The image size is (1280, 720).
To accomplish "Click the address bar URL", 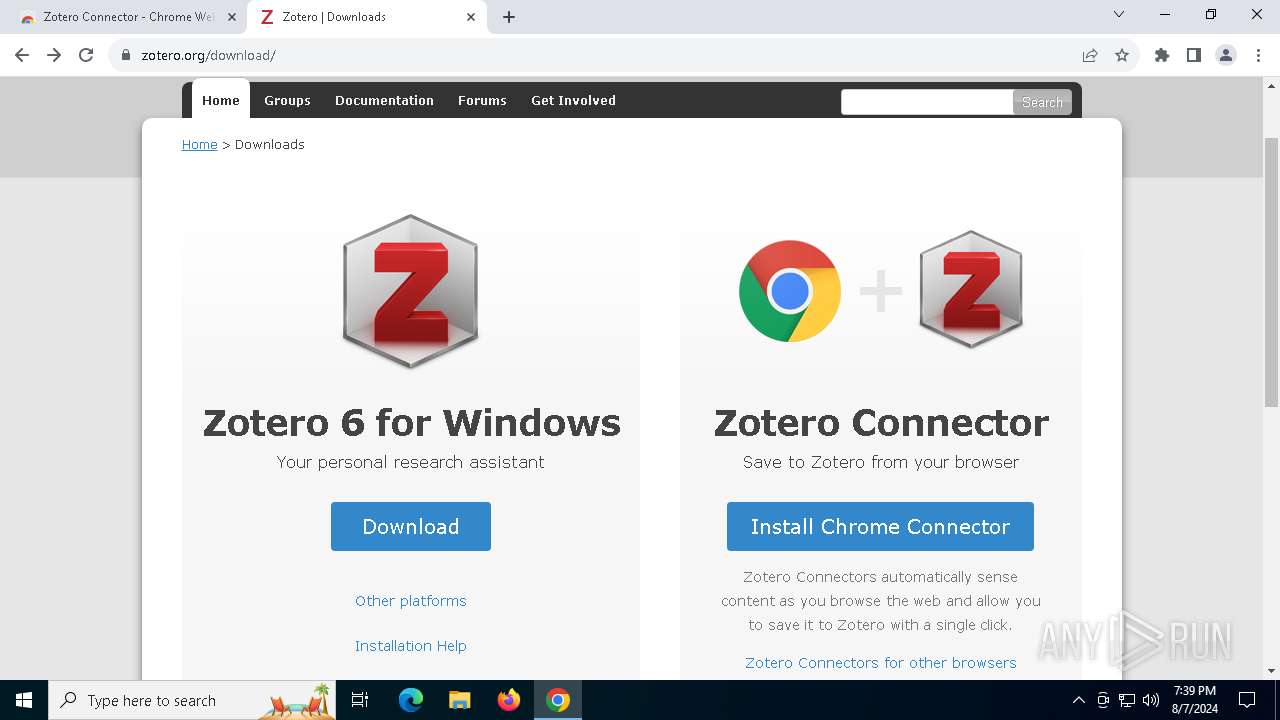I will [x=208, y=55].
